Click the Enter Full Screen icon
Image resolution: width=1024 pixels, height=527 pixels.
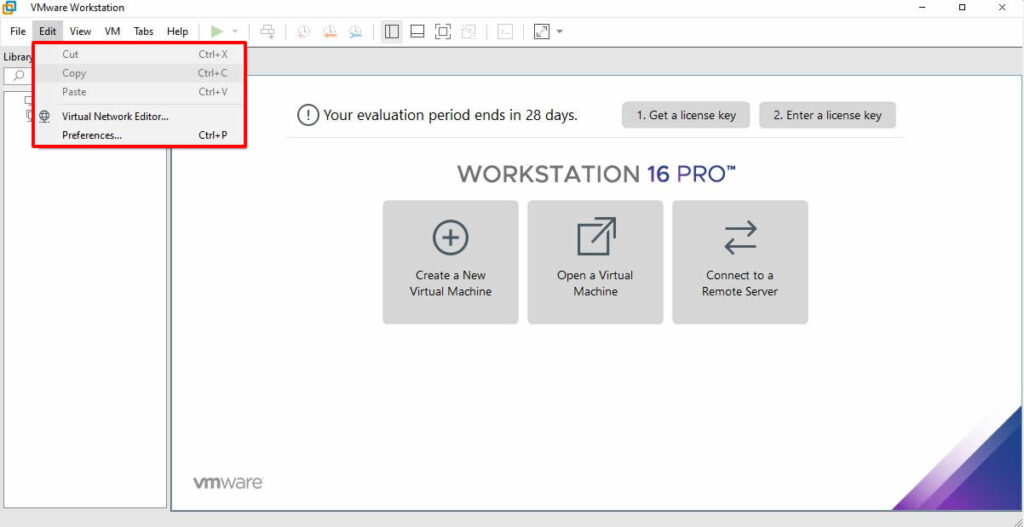(443, 31)
